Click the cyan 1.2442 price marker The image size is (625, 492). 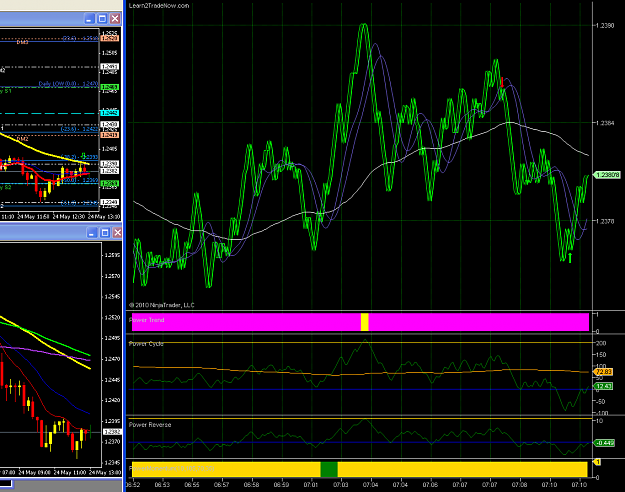coord(110,113)
